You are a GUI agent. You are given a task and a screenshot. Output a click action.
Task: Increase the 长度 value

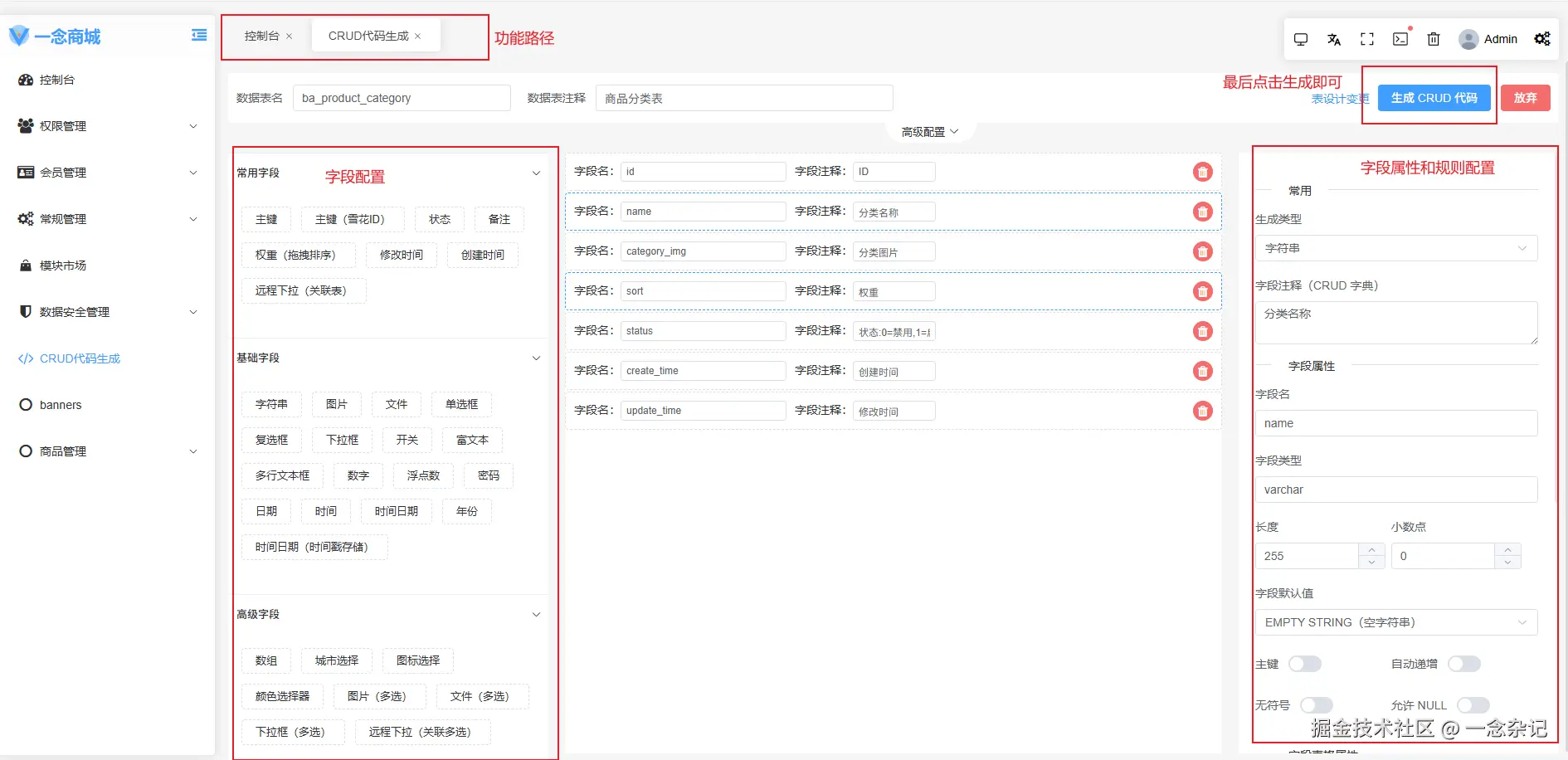1372,549
